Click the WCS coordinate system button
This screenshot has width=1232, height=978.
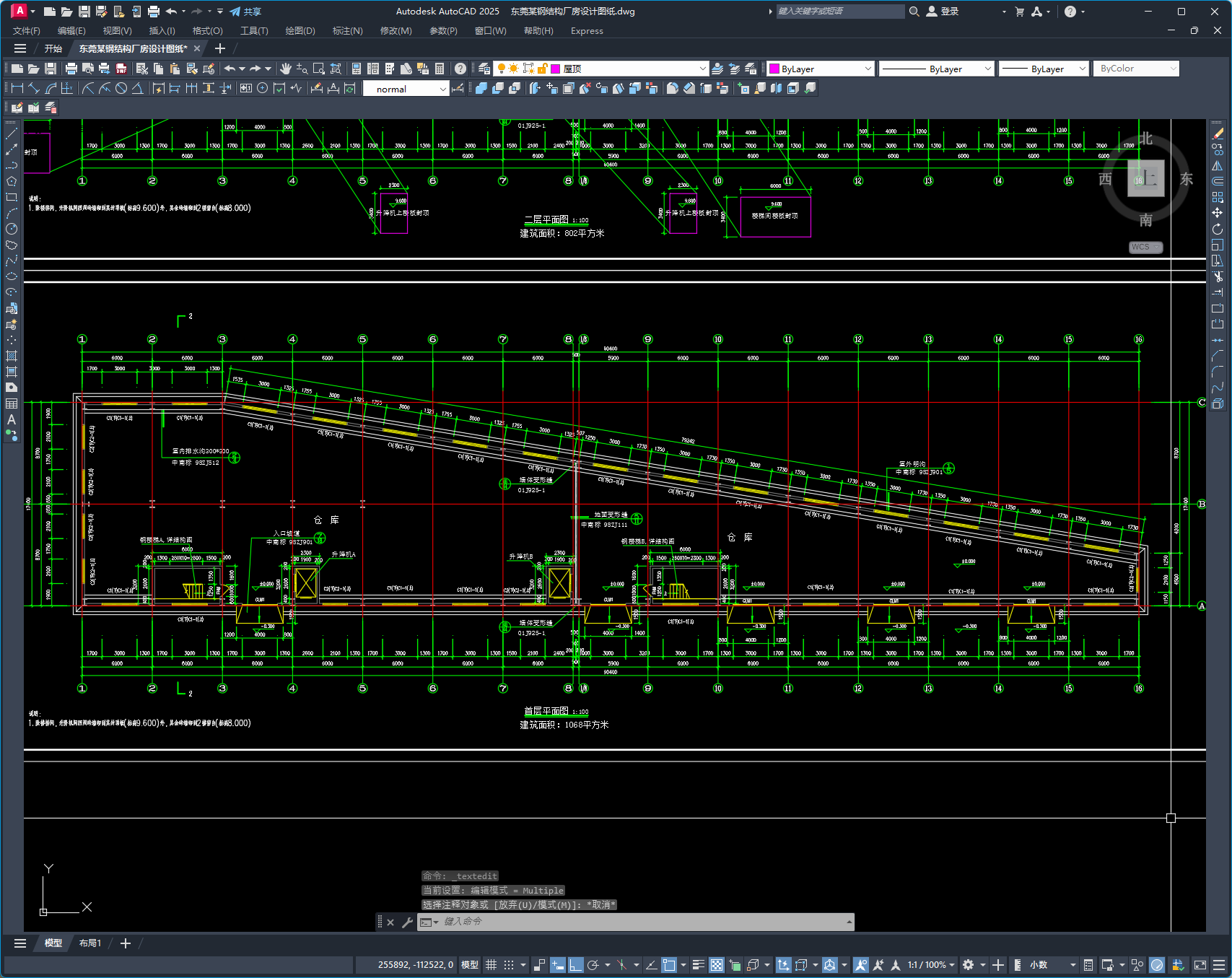pyautogui.click(x=1145, y=247)
